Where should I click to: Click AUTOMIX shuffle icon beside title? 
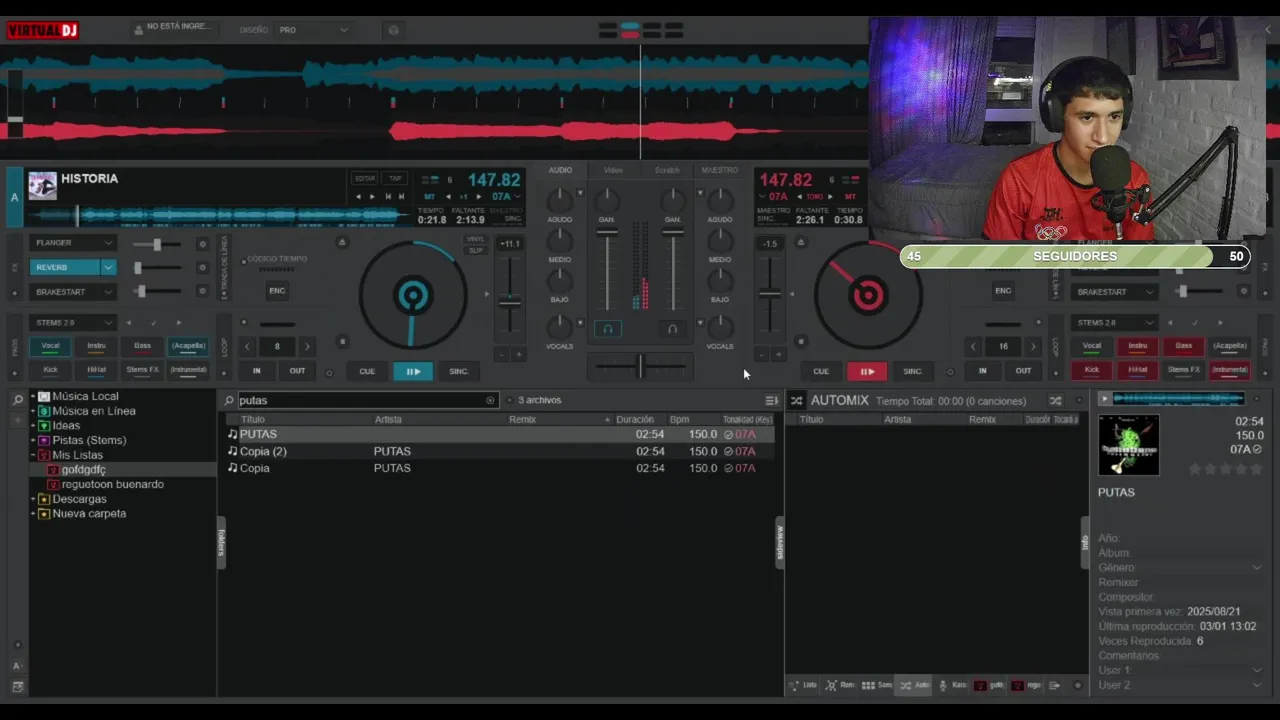796,400
